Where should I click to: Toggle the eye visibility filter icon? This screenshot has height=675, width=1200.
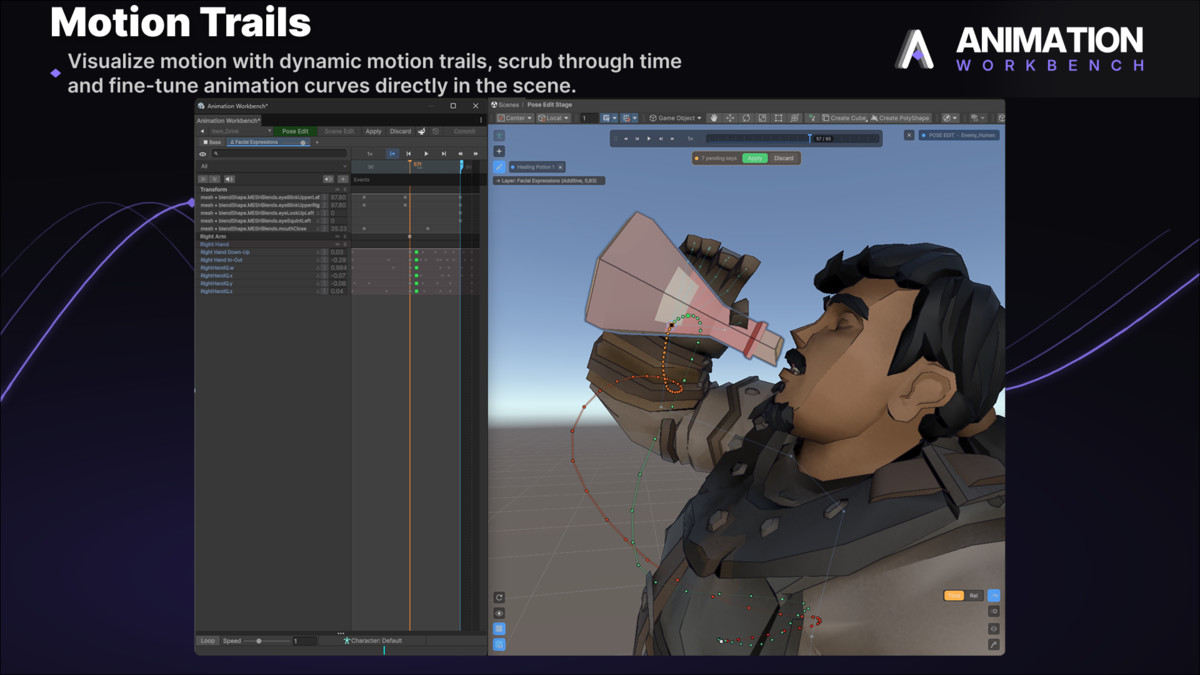(203, 154)
